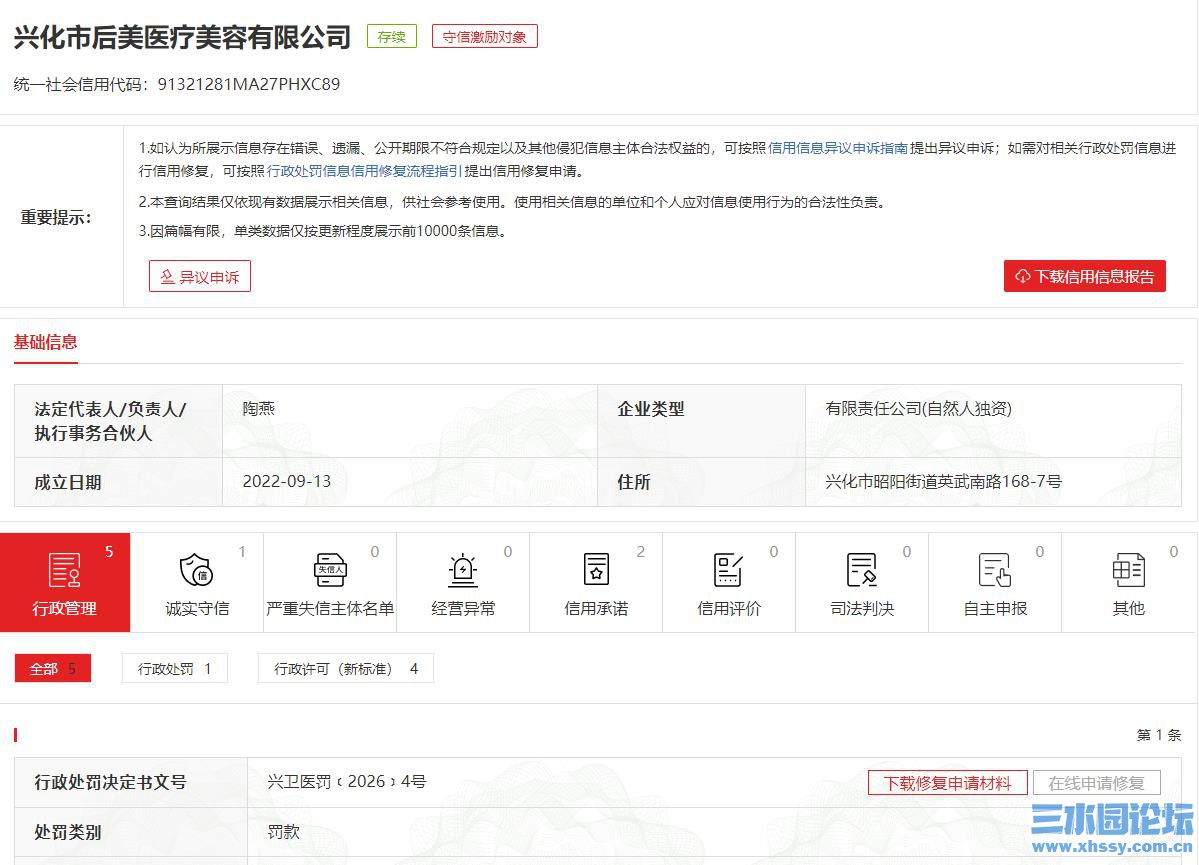
Task: Click the 其他 grid document icon
Action: (1129, 570)
